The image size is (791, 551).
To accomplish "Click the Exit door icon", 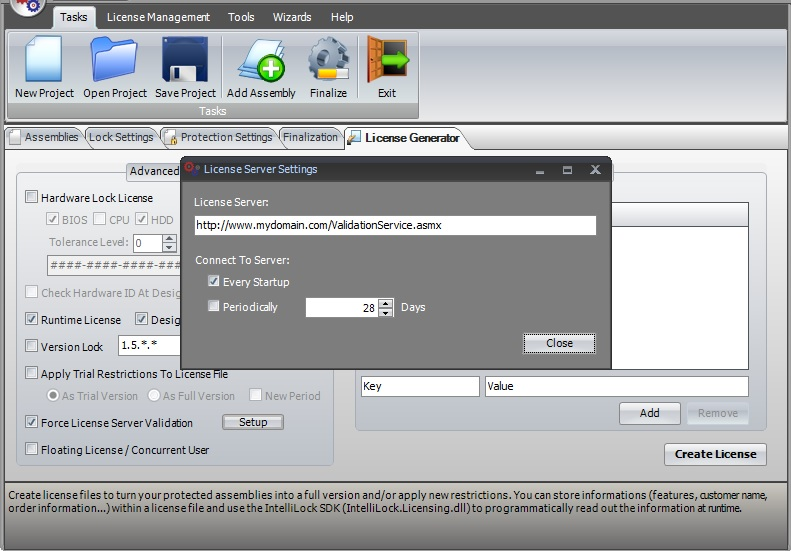I will (x=386, y=60).
